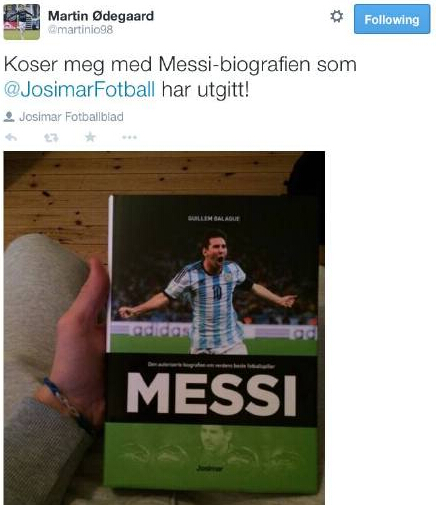Open the @JosimarFotball mention link

[x=80, y=89]
